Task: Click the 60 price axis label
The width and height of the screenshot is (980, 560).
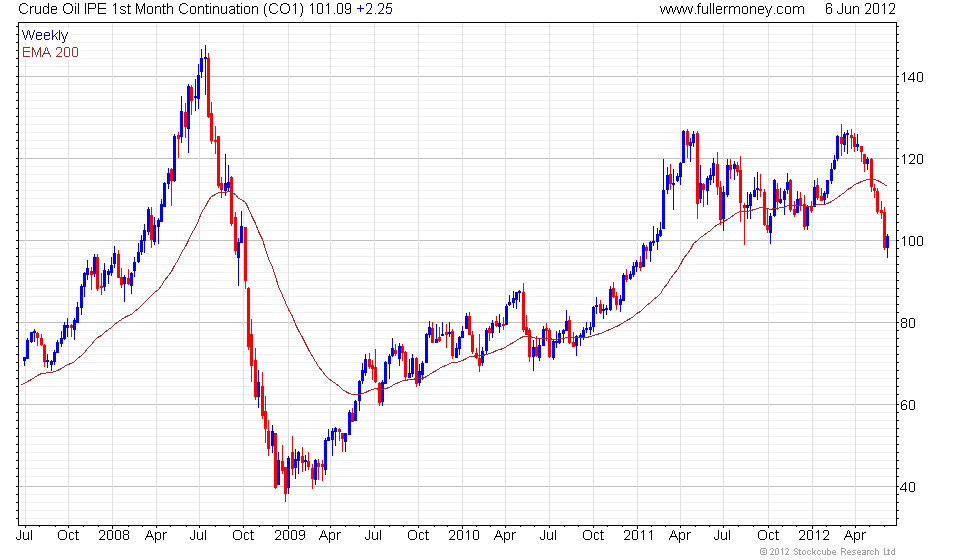Action: pos(908,405)
